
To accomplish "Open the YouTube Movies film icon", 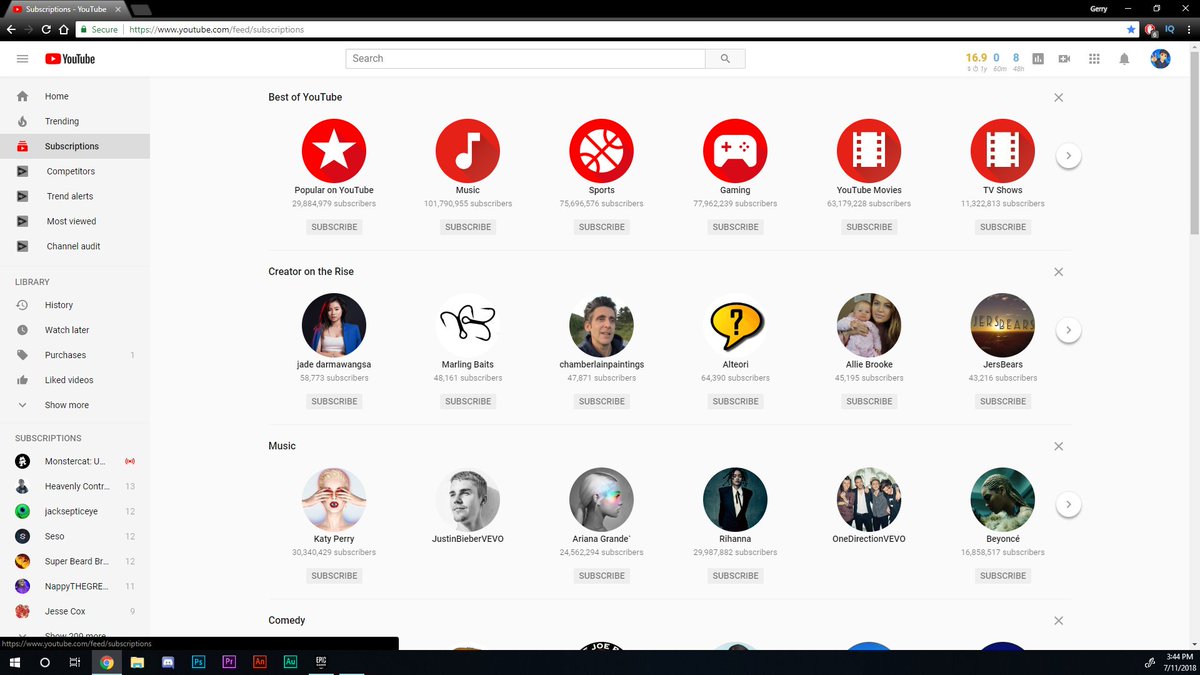I will [869, 151].
